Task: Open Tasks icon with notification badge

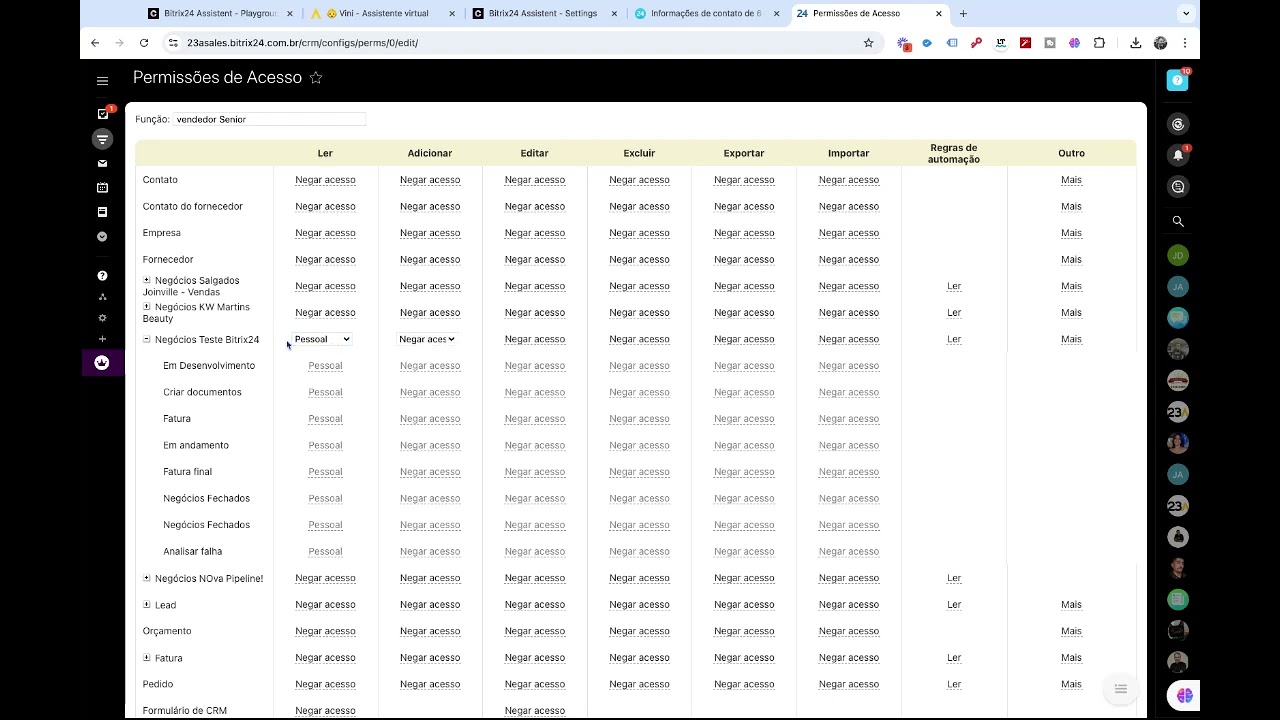Action: [x=102, y=114]
